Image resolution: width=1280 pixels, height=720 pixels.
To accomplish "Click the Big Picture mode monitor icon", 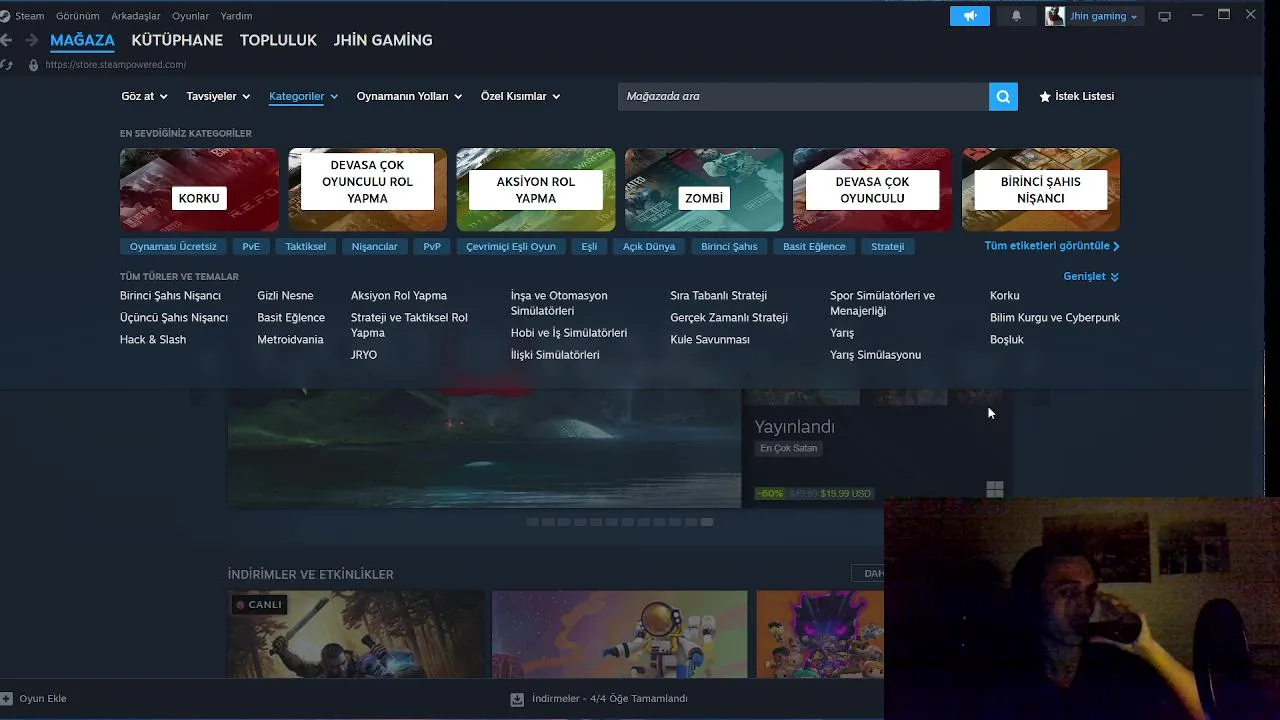I will (1164, 16).
